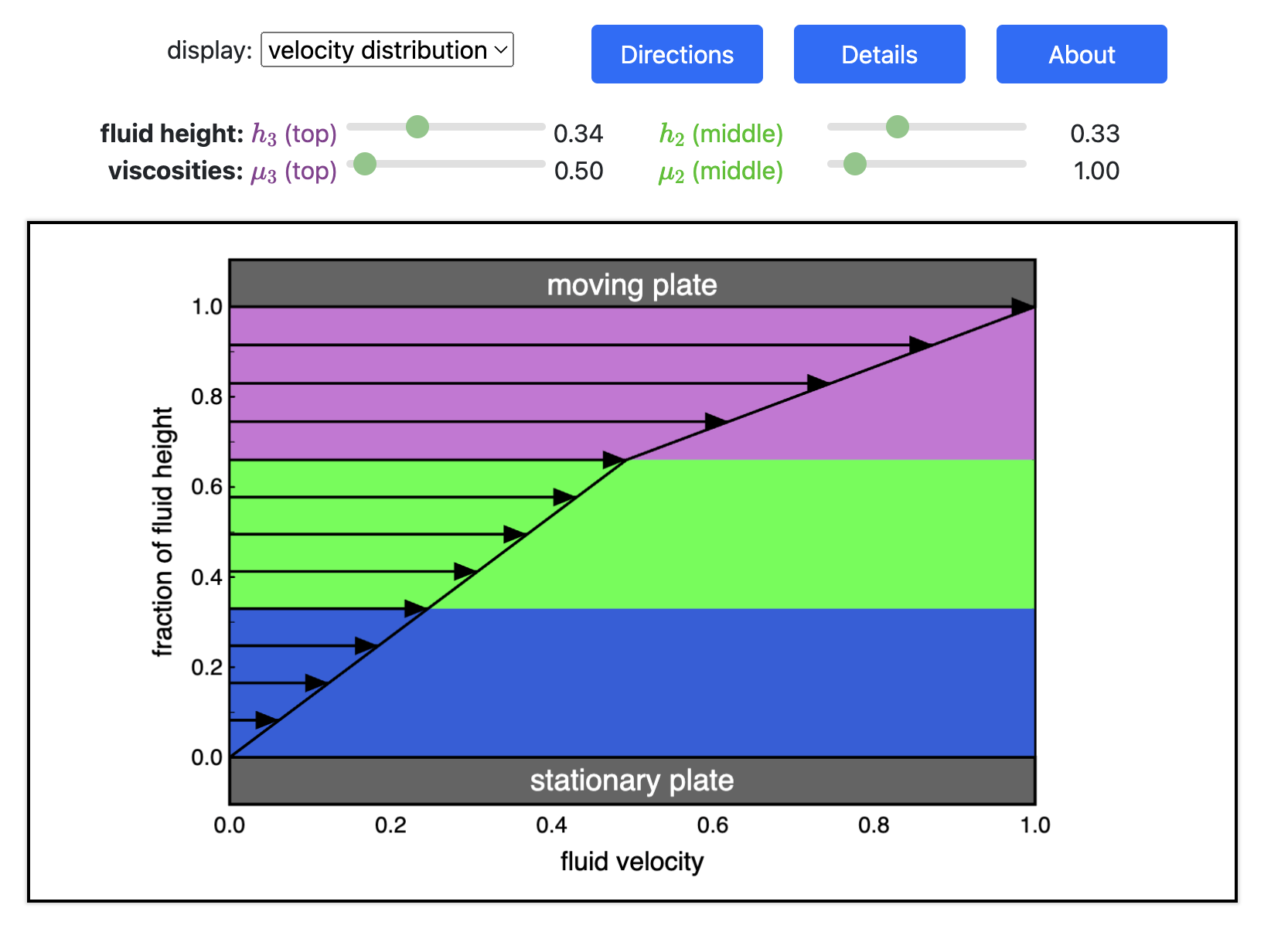Click the h3 top fluid height slider handle
The image size is (1288, 949).
coord(417,127)
